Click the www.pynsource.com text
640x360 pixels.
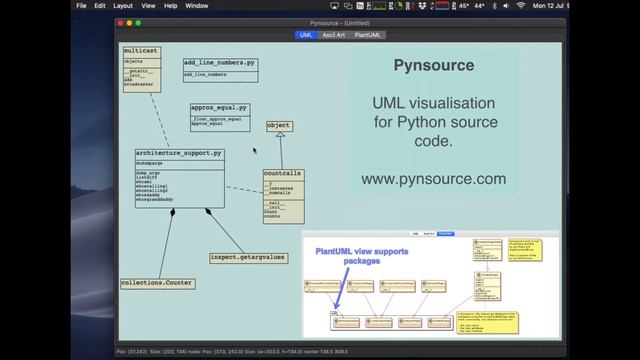(434, 179)
